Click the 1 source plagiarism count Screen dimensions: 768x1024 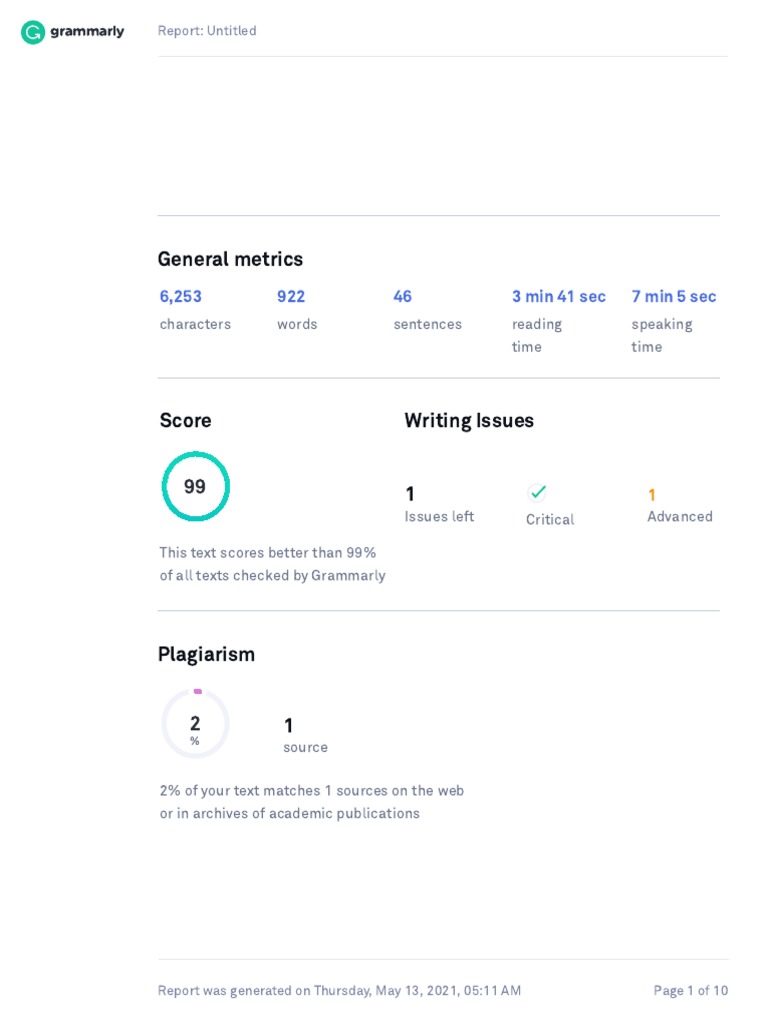[x=289, y=726]
